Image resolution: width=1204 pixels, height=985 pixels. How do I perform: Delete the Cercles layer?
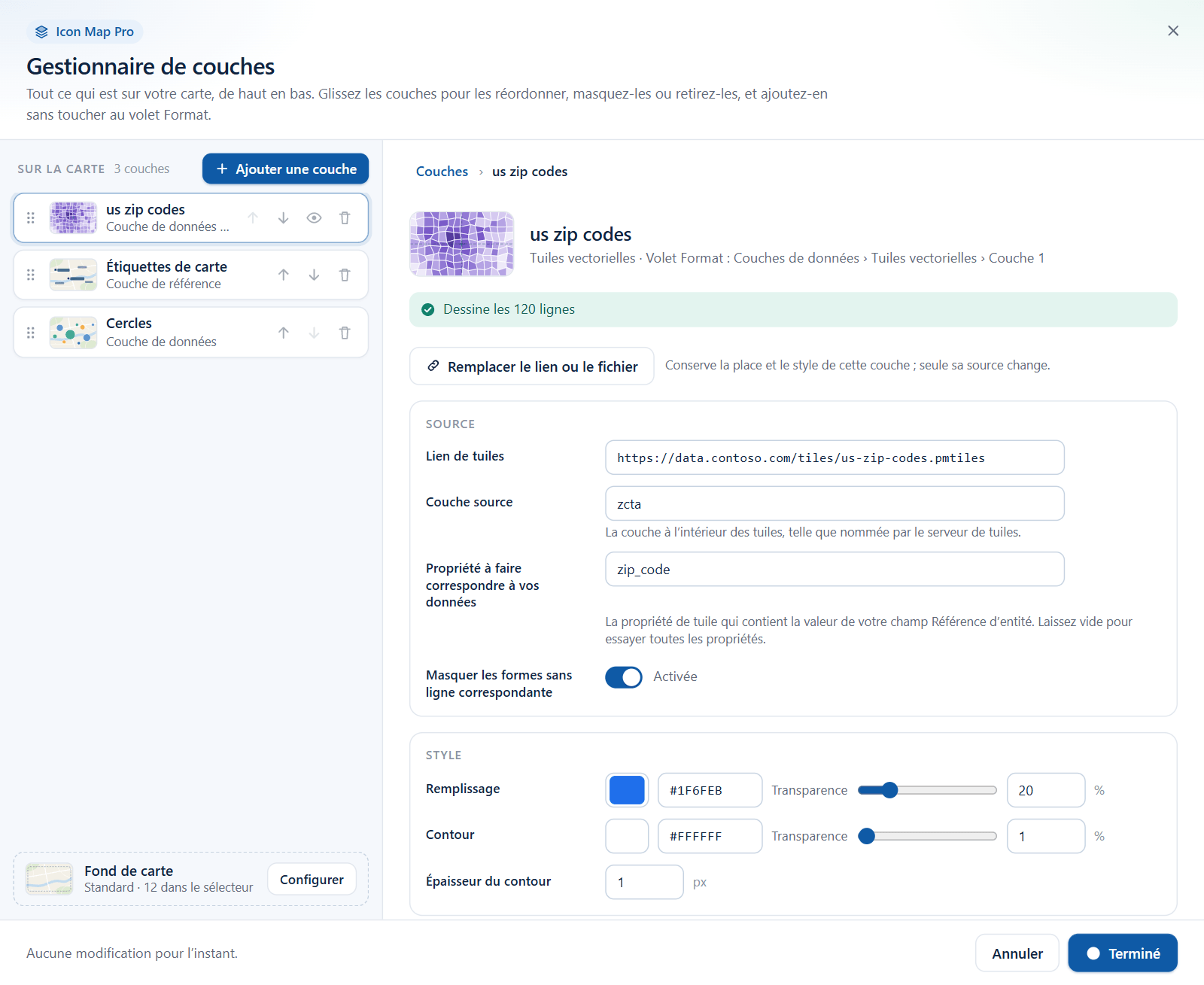345,333
